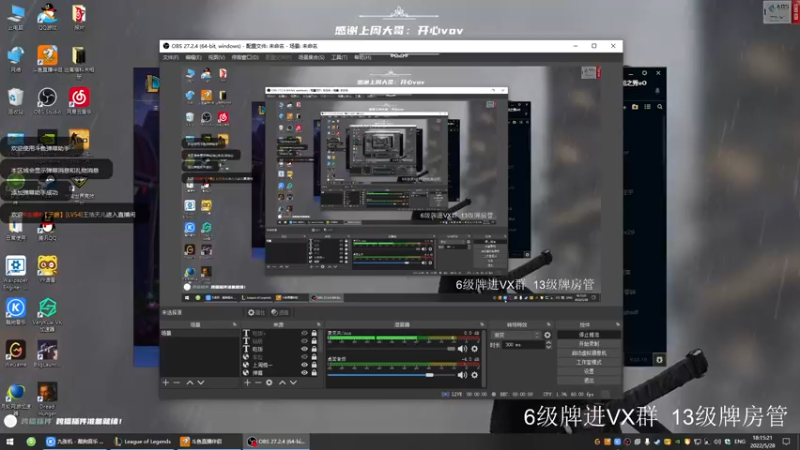Open the Wallpaper Engine desktop shortcut

click(15, 273)
